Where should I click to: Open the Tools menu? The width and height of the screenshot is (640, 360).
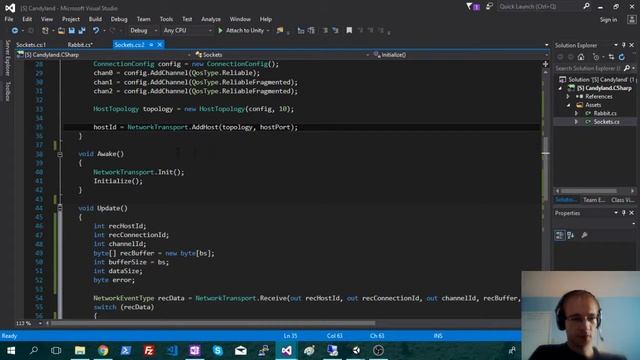click(x=166, y=19)
